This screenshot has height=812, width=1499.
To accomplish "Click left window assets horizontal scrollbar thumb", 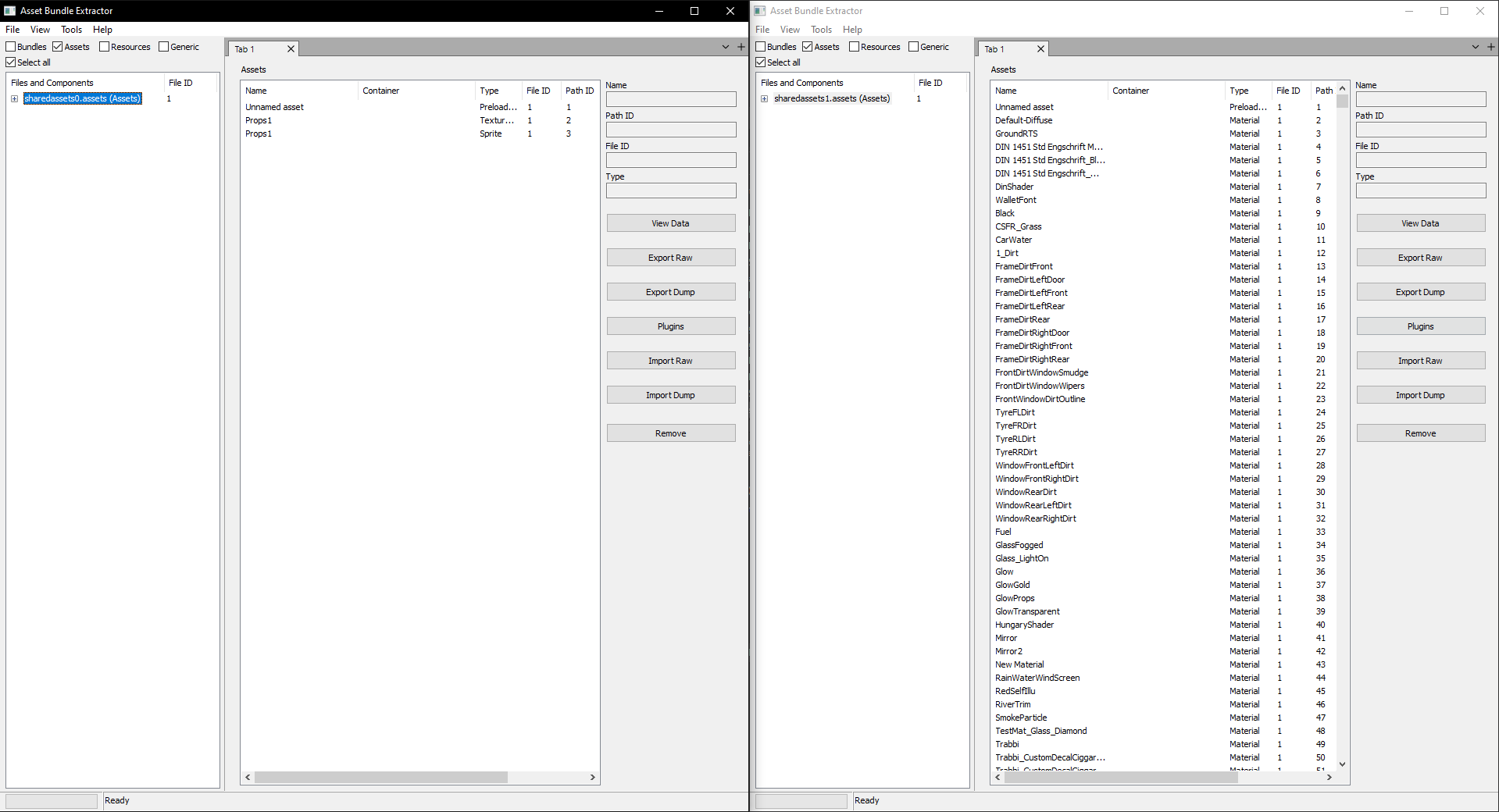I will click(x=381, y=778).
